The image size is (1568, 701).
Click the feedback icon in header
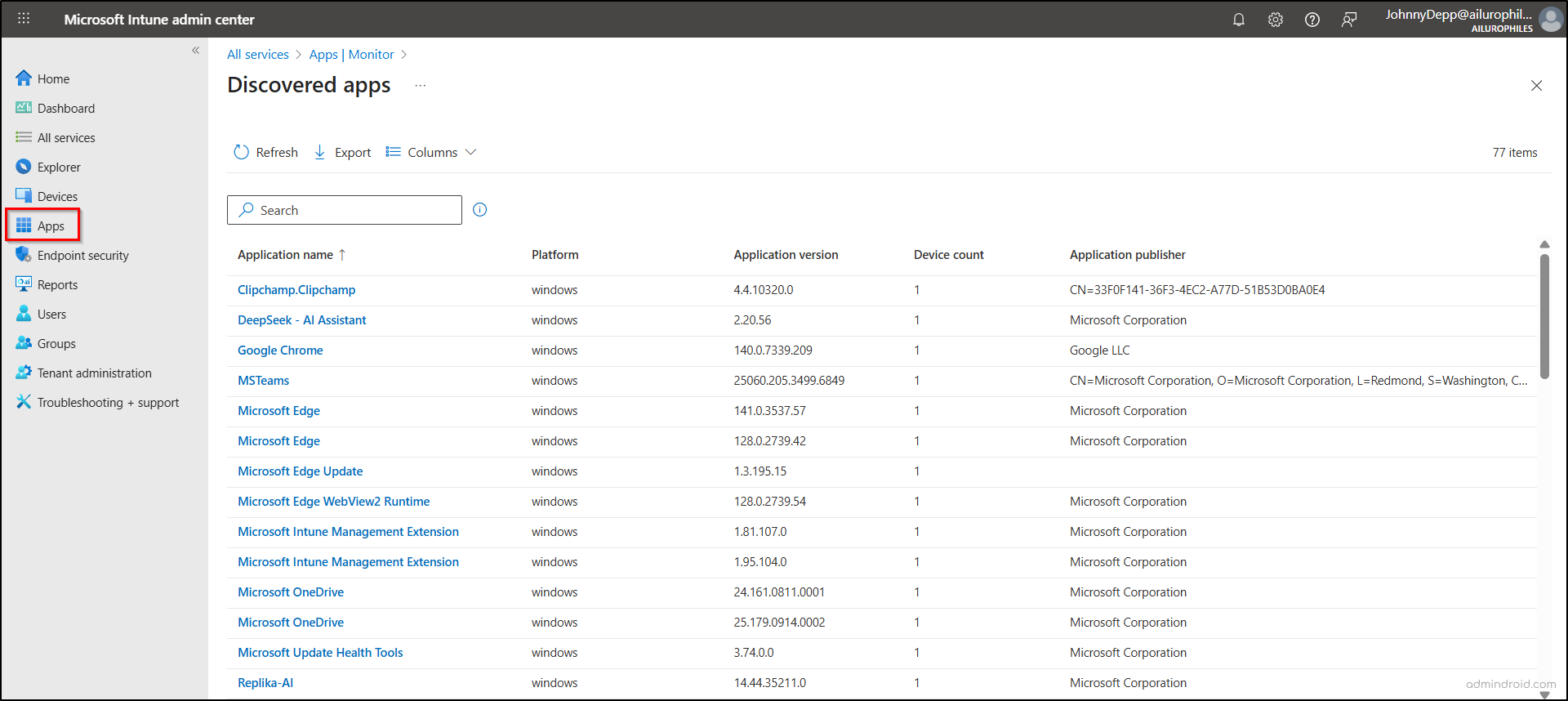coord(1348,20)
